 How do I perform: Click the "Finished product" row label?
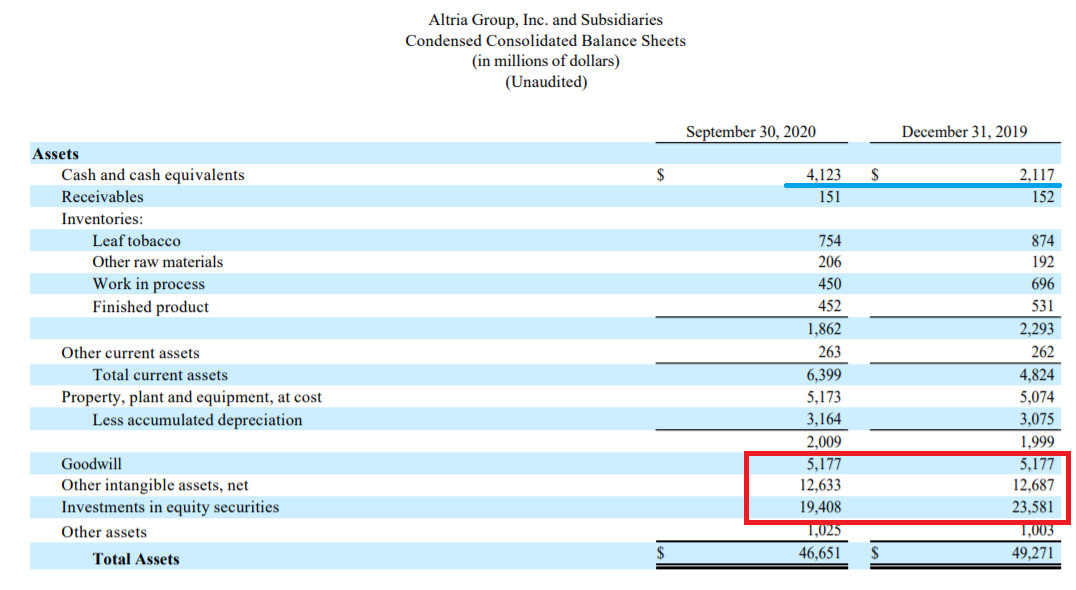pyautogui.click(x=151, y=307)
